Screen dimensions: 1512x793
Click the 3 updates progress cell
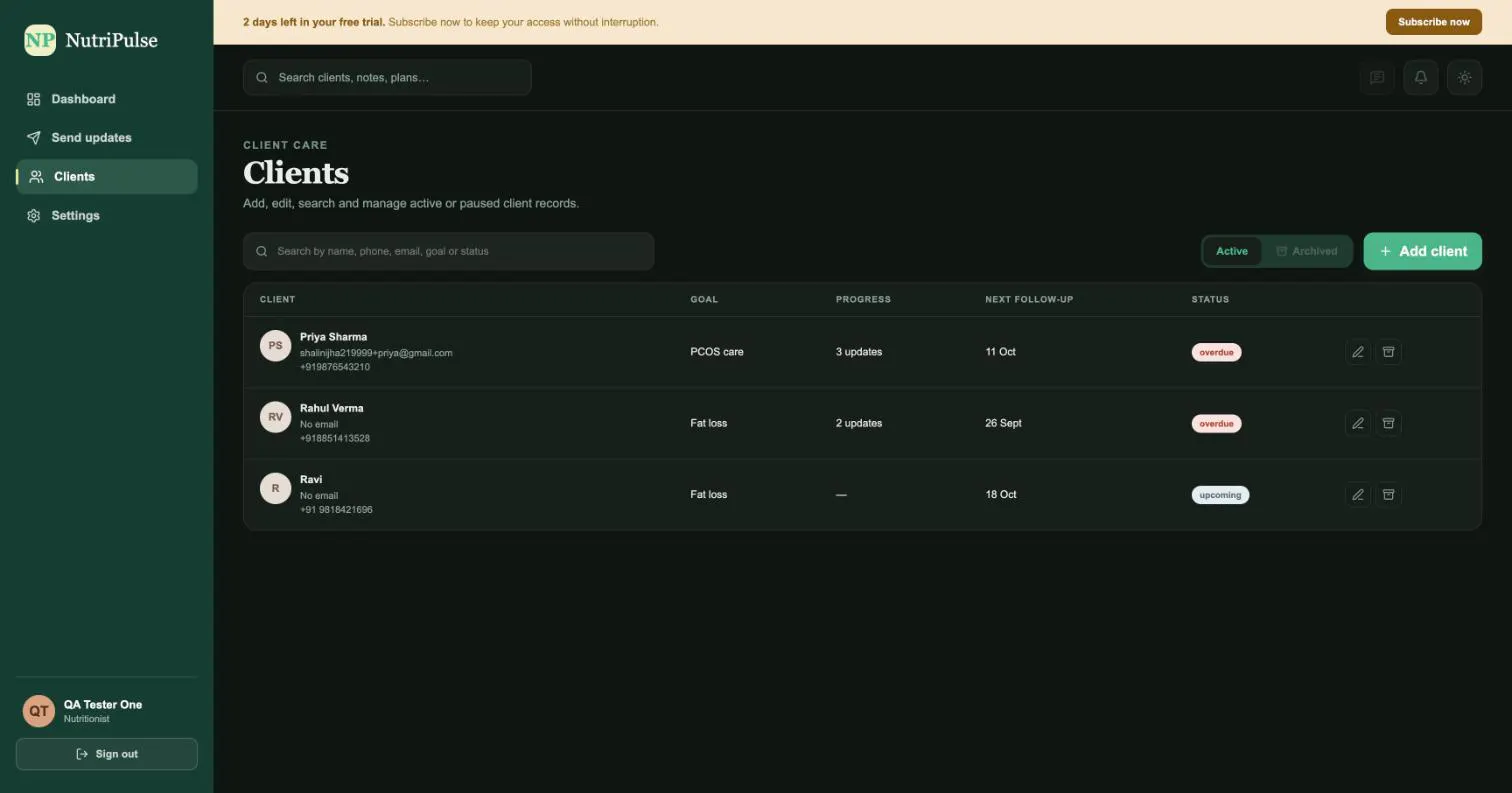pos(859,352)
